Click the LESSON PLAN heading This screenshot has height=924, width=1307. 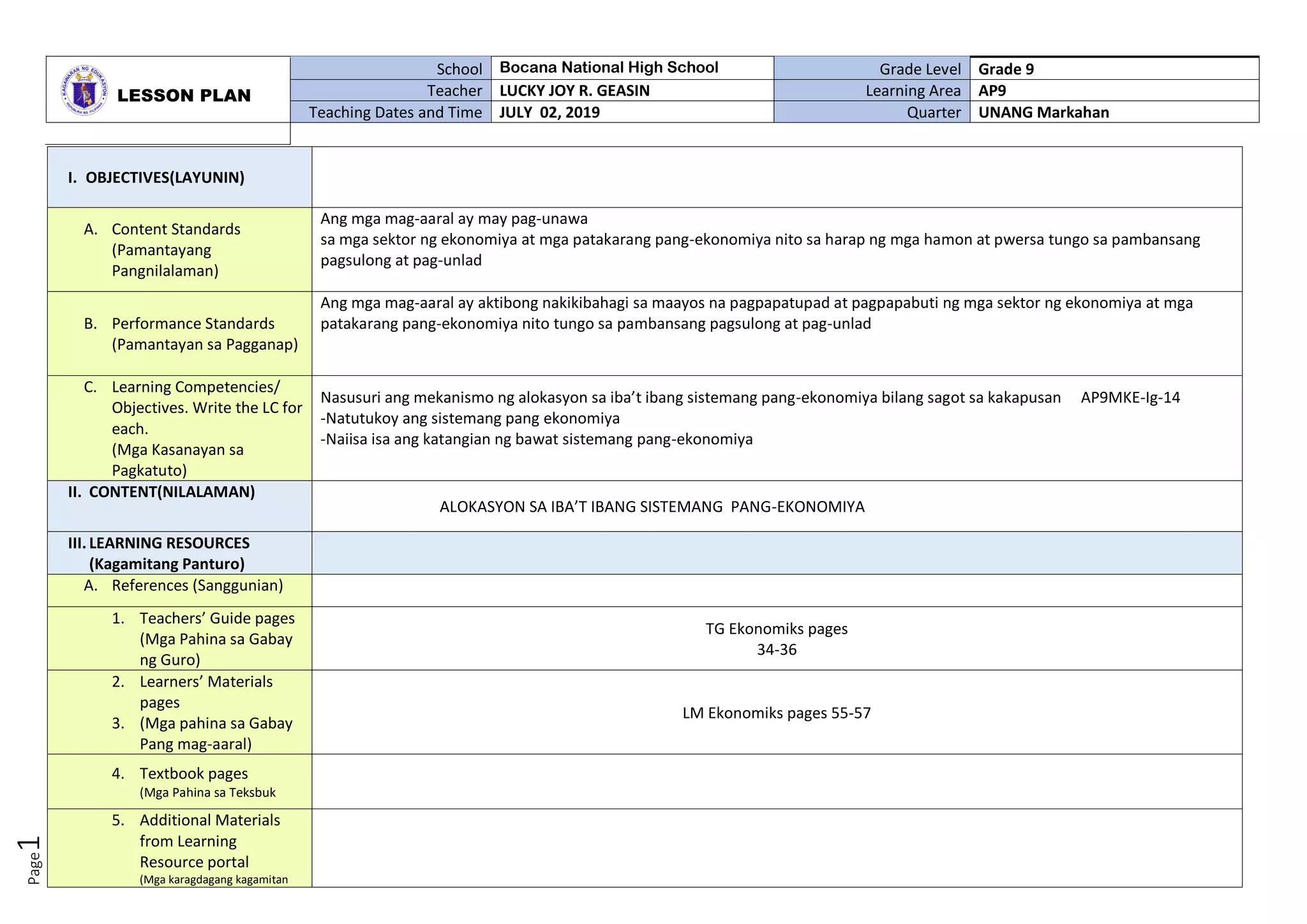point(184,96)
